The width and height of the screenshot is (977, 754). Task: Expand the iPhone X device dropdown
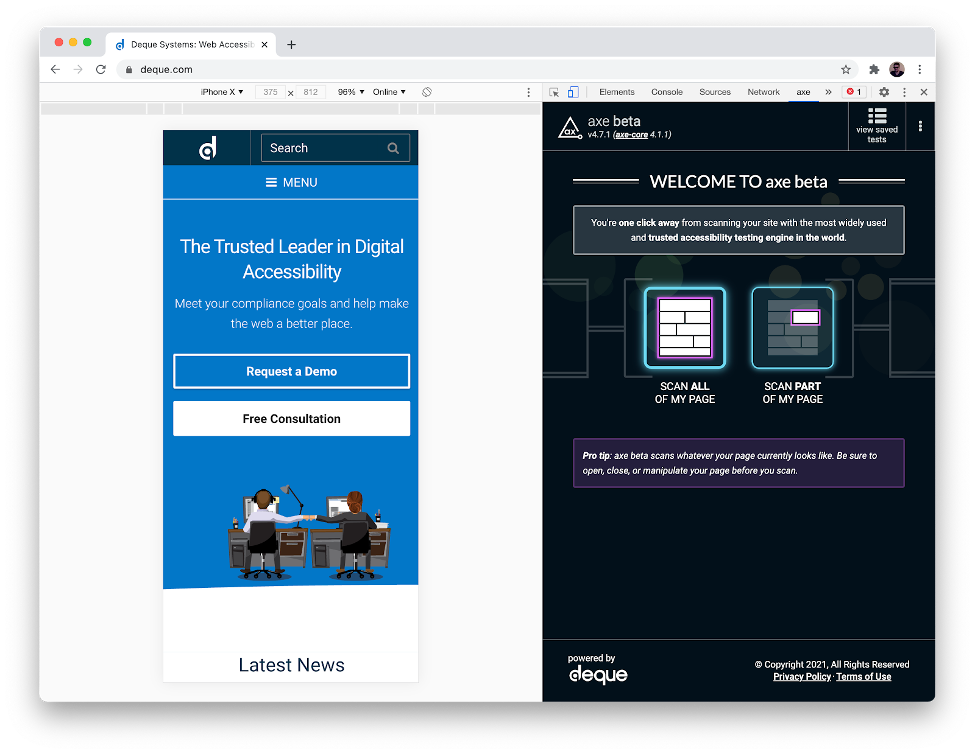click(x=222, y=92)
